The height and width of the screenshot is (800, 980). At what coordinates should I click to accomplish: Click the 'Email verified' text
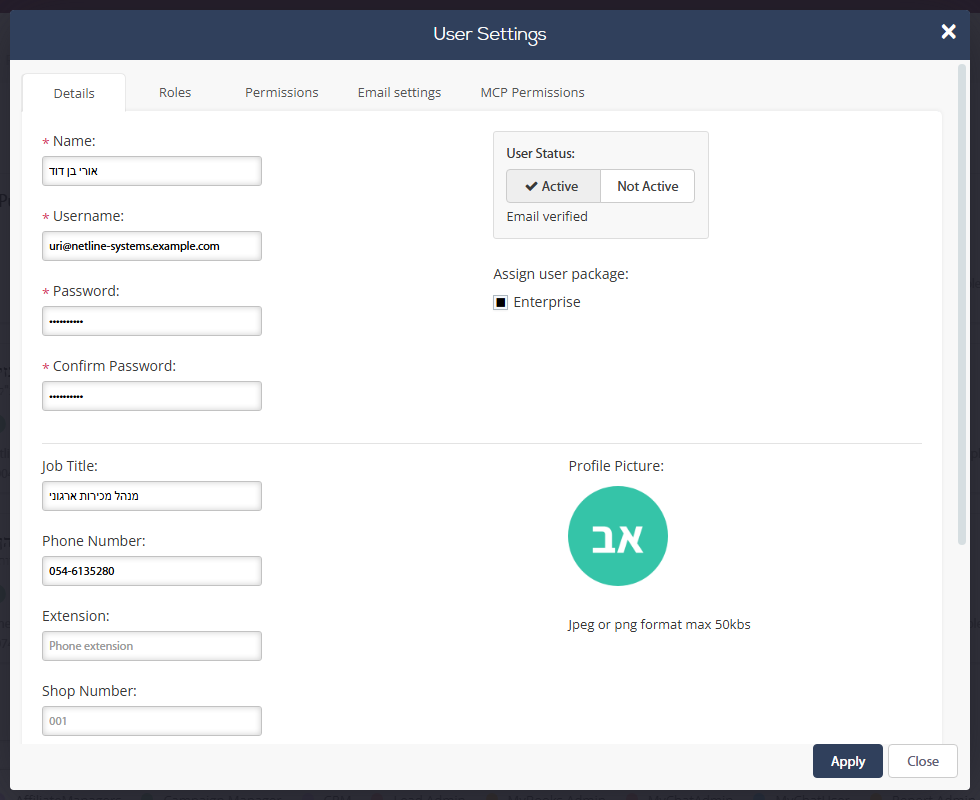pos(547,216)
